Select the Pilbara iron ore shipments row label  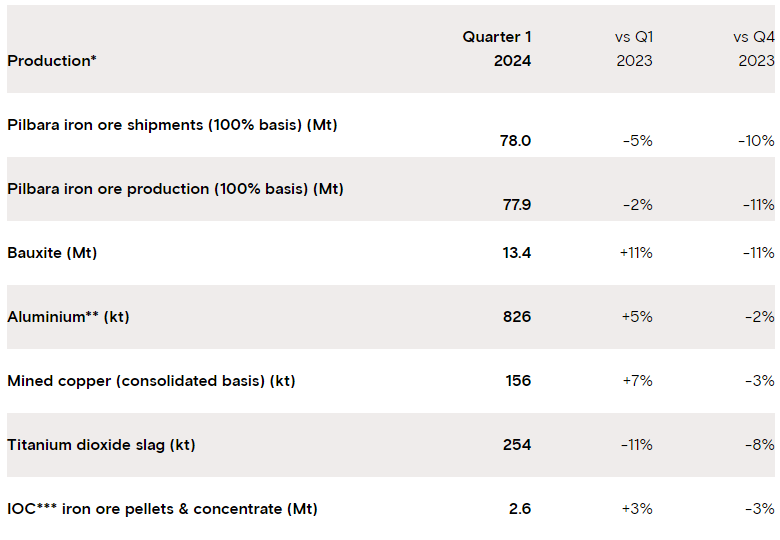172,125
